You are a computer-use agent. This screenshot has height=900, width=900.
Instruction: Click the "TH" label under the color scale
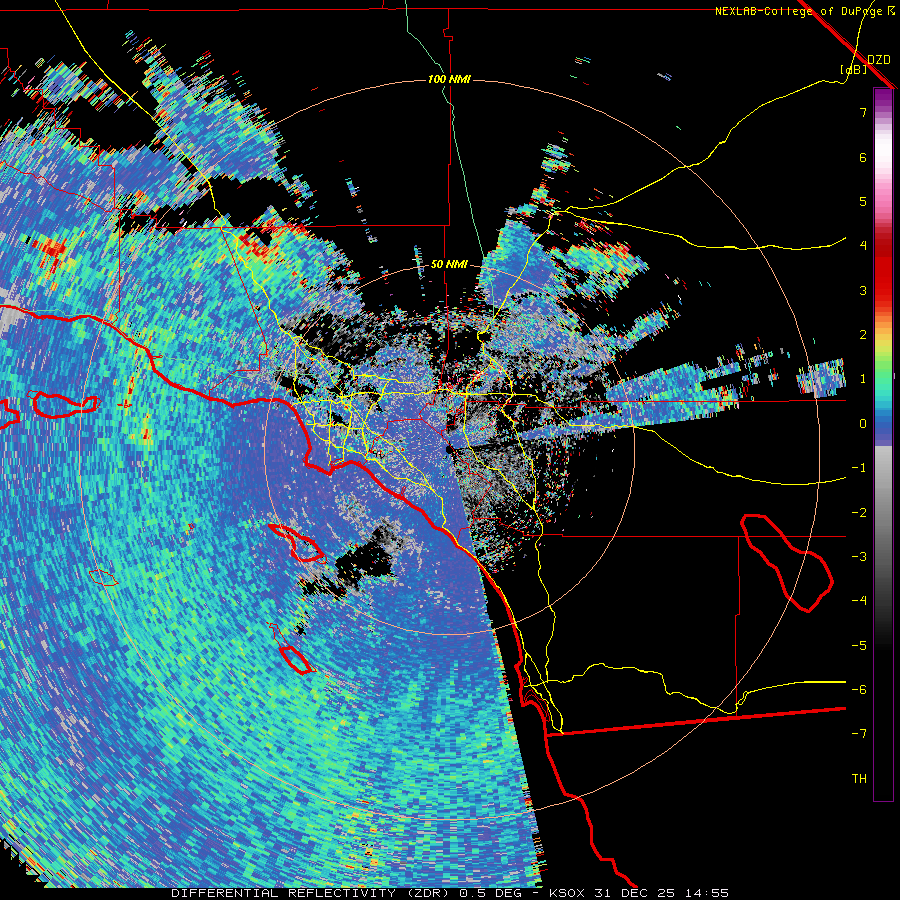coord(859,779)
